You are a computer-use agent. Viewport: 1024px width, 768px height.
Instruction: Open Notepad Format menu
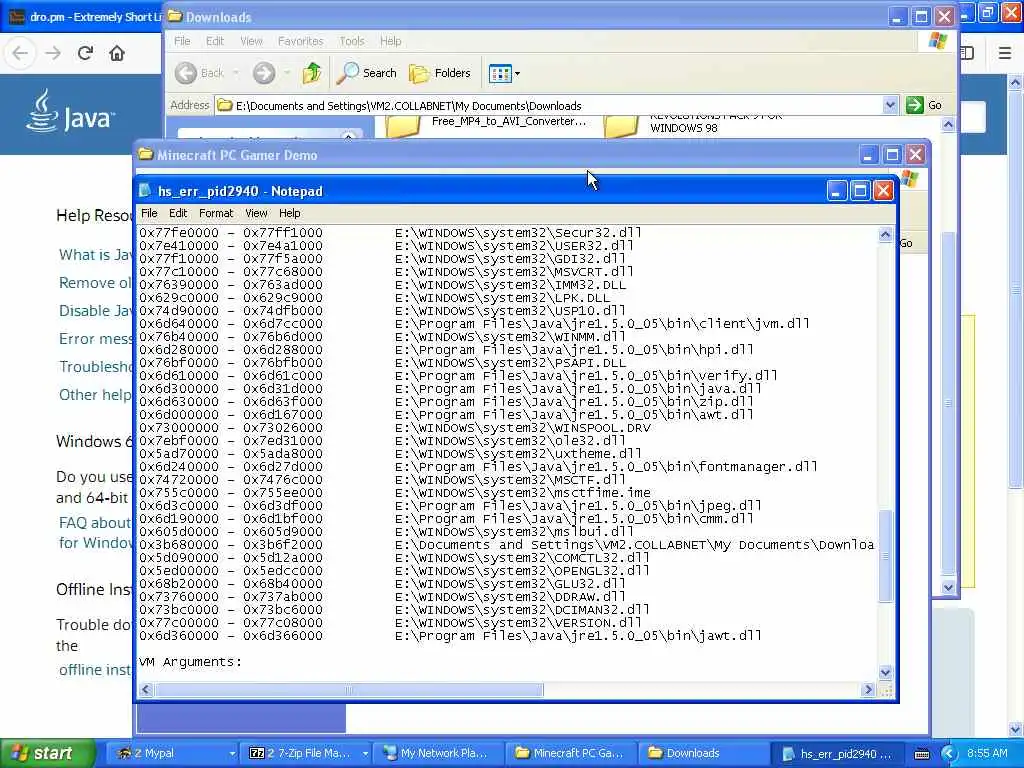click(216, 213)
